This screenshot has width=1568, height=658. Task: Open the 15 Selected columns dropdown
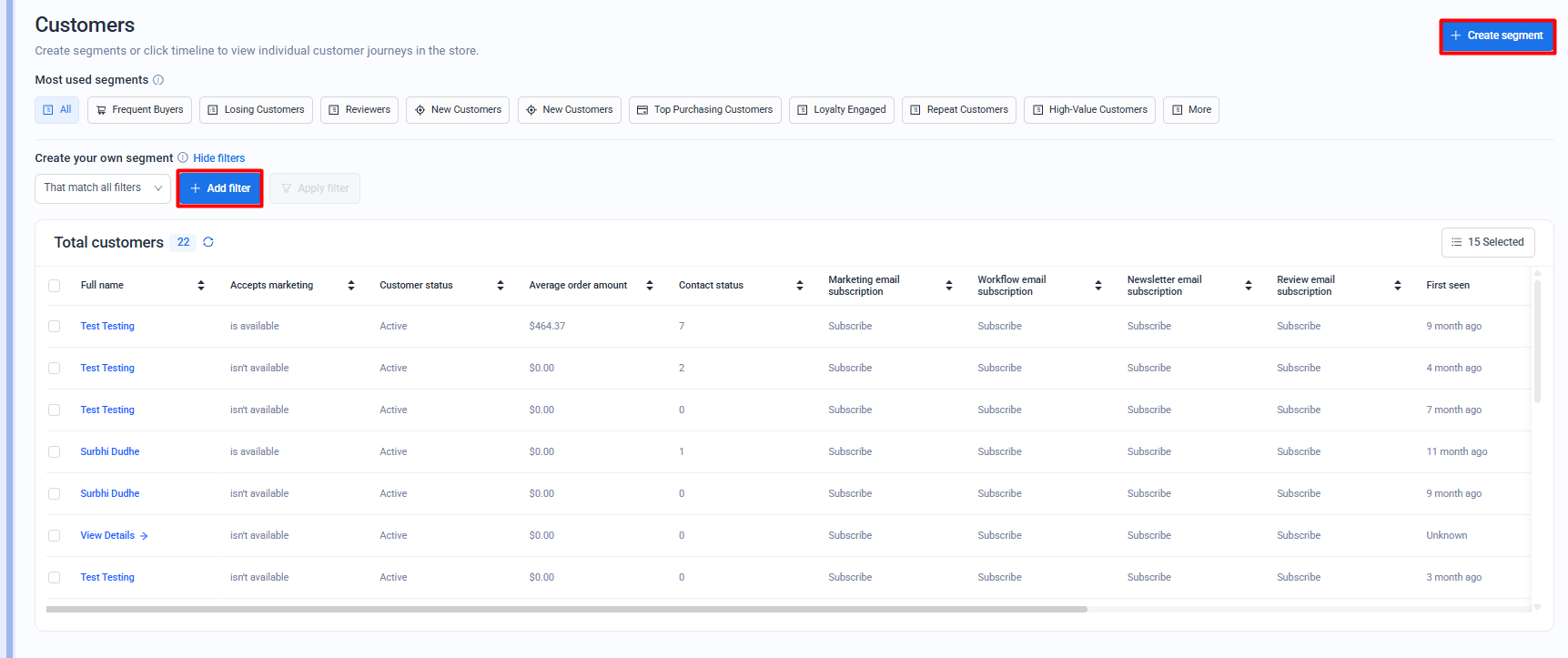click(1488, 242)
